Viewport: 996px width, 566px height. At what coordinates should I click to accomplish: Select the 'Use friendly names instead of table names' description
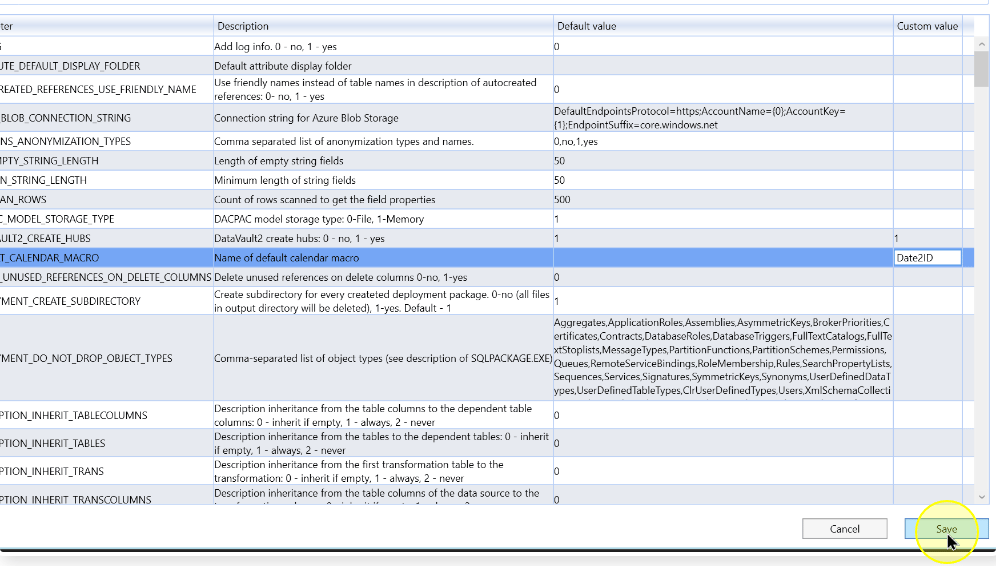point(383,90)
